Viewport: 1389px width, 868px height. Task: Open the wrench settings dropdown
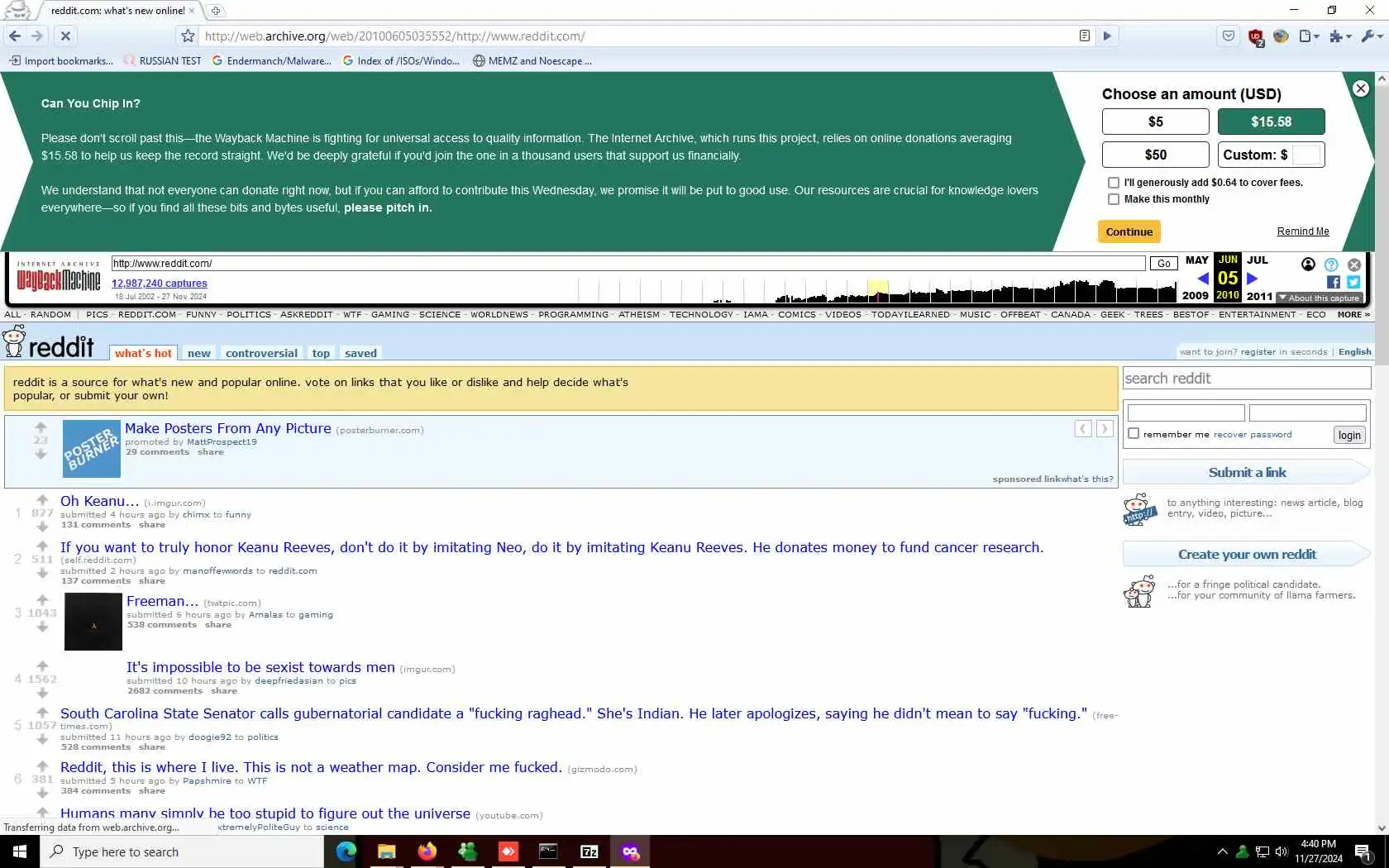pos(1372,36)
